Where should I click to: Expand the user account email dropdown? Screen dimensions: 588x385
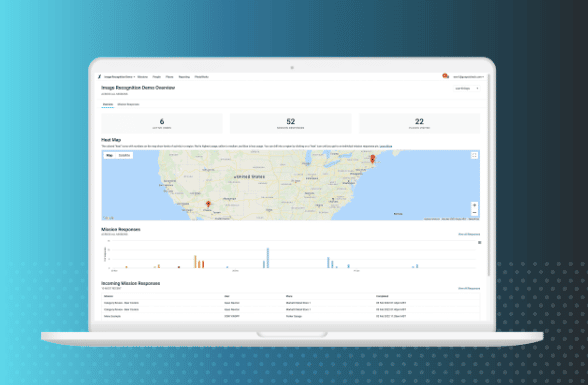pos(468,77)
